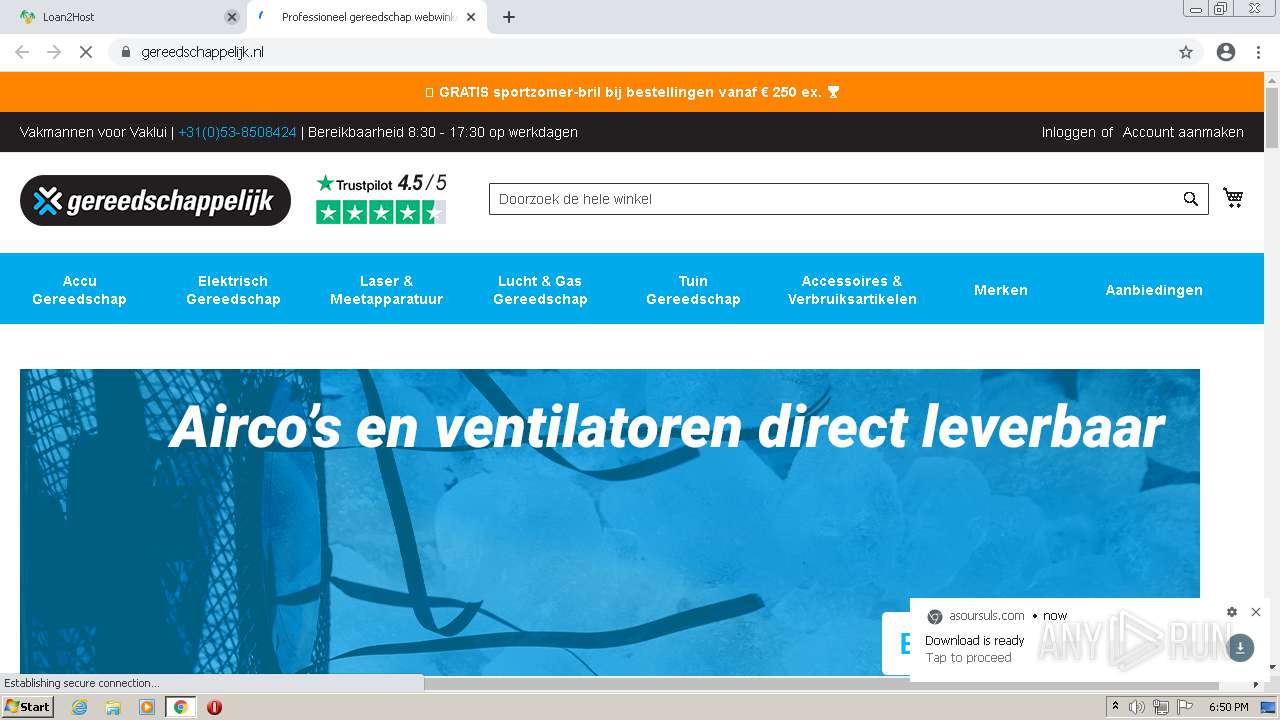This screenshot has width=1280, height=720.
Task: Open Action Center flag icon
Action: coord(1185,707)
